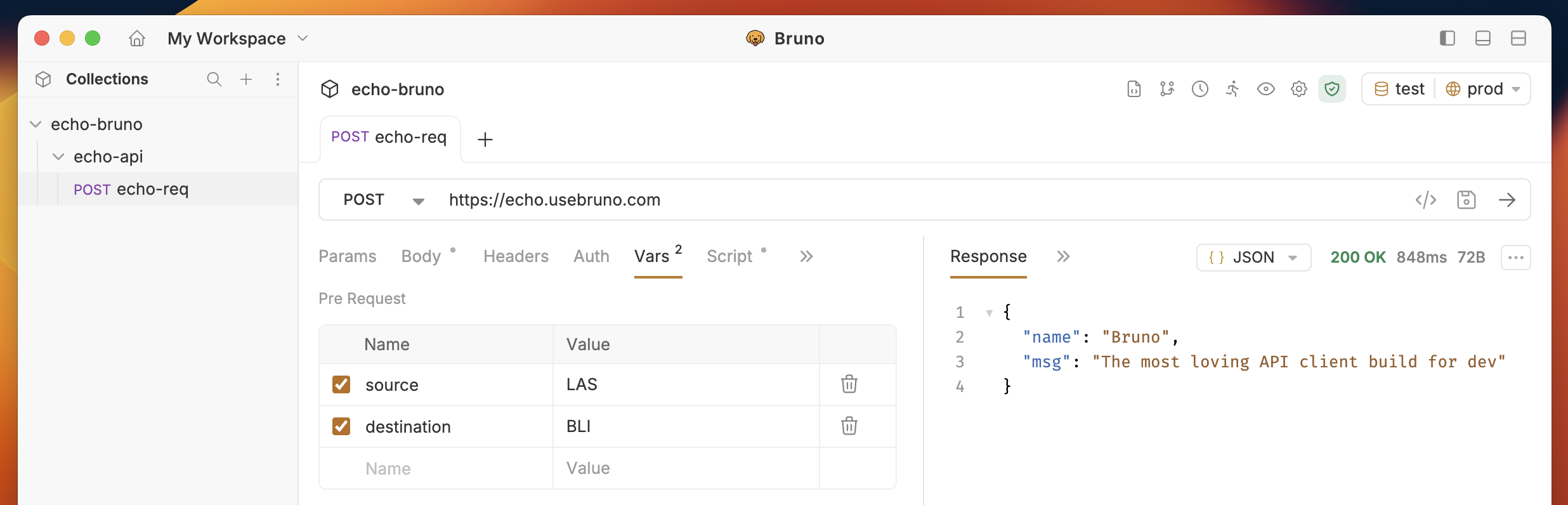Search collections with the magnifier icon
This screenshot has height=505, width=1568.
click(x=214, y=79)
